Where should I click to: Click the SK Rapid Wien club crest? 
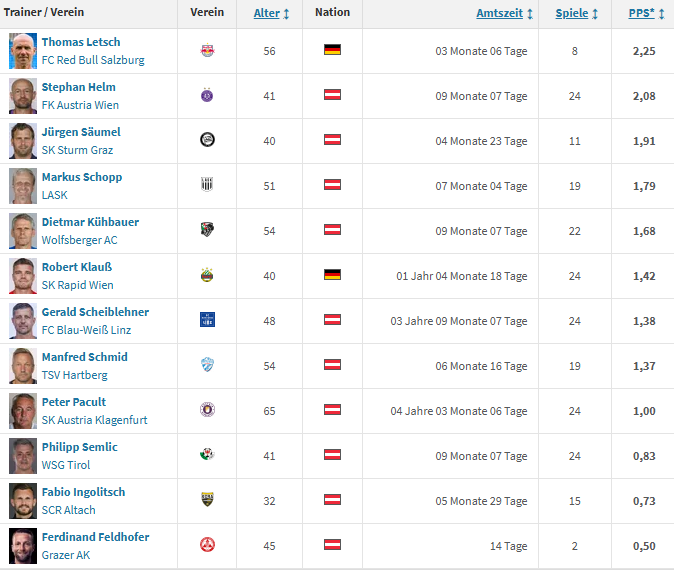pyautogui.click(x=207, y=275)
